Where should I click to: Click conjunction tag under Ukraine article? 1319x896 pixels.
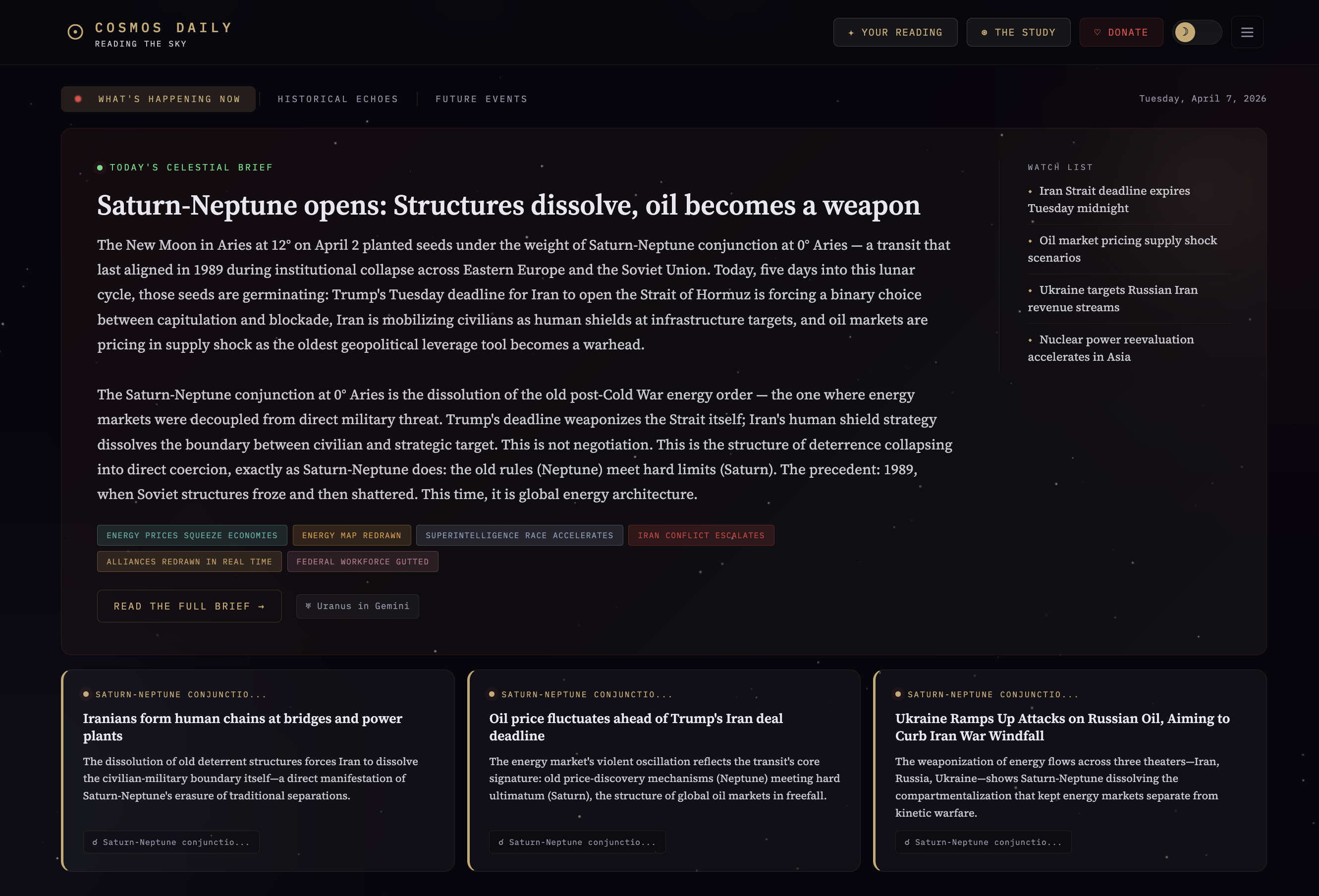(983, 842)
